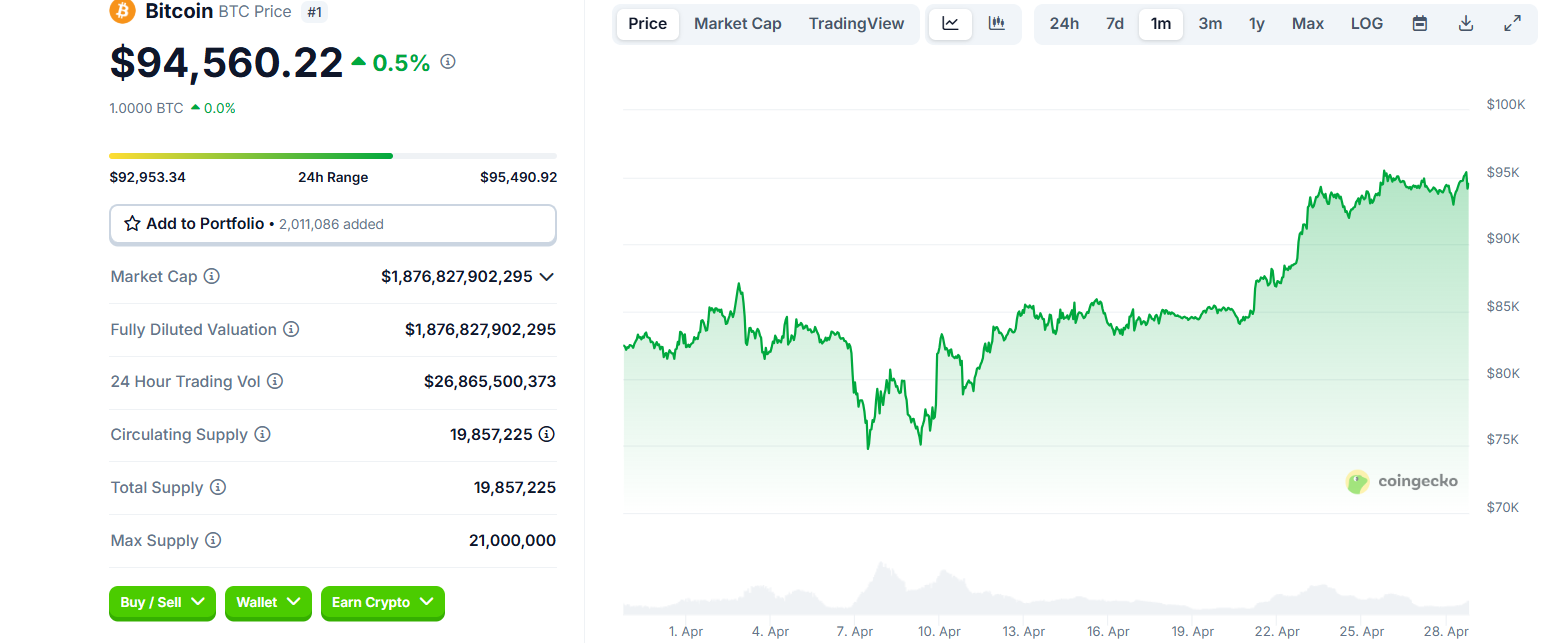Open the calendar date range picker

coord(1419,24)
